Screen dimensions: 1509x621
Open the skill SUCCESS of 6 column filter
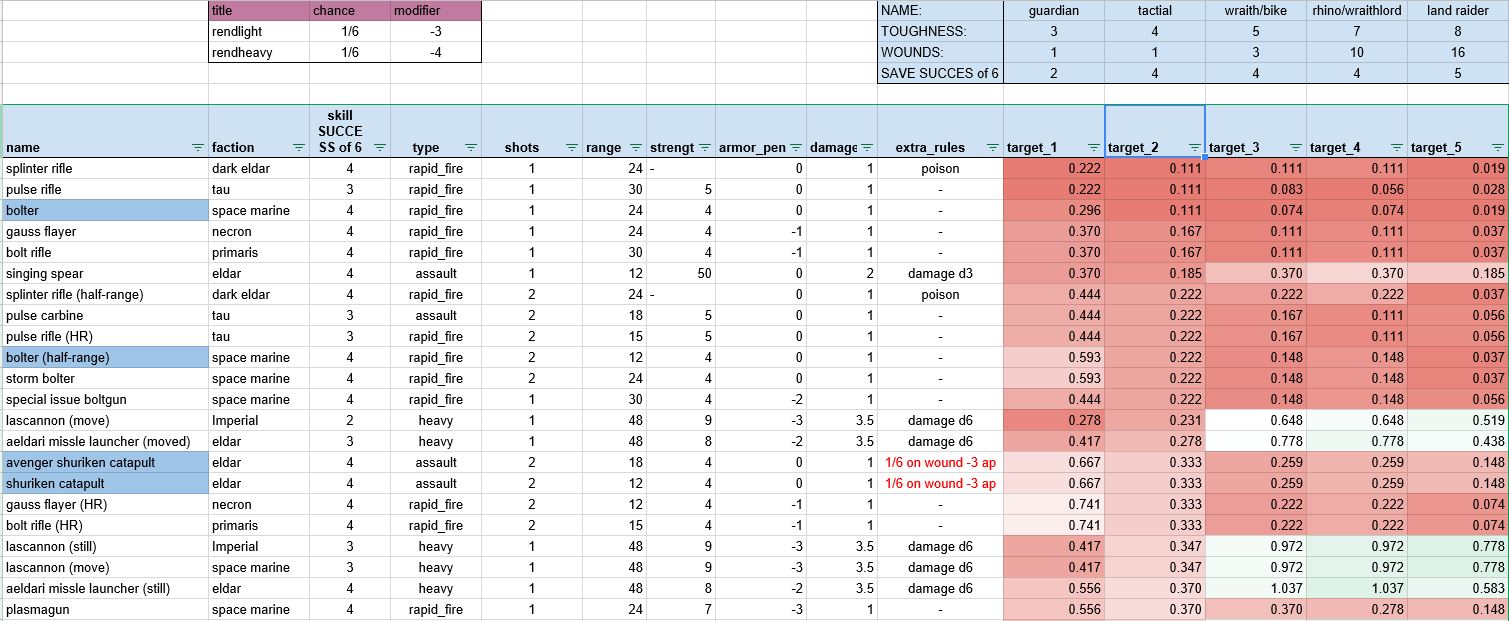coord(379,148)
